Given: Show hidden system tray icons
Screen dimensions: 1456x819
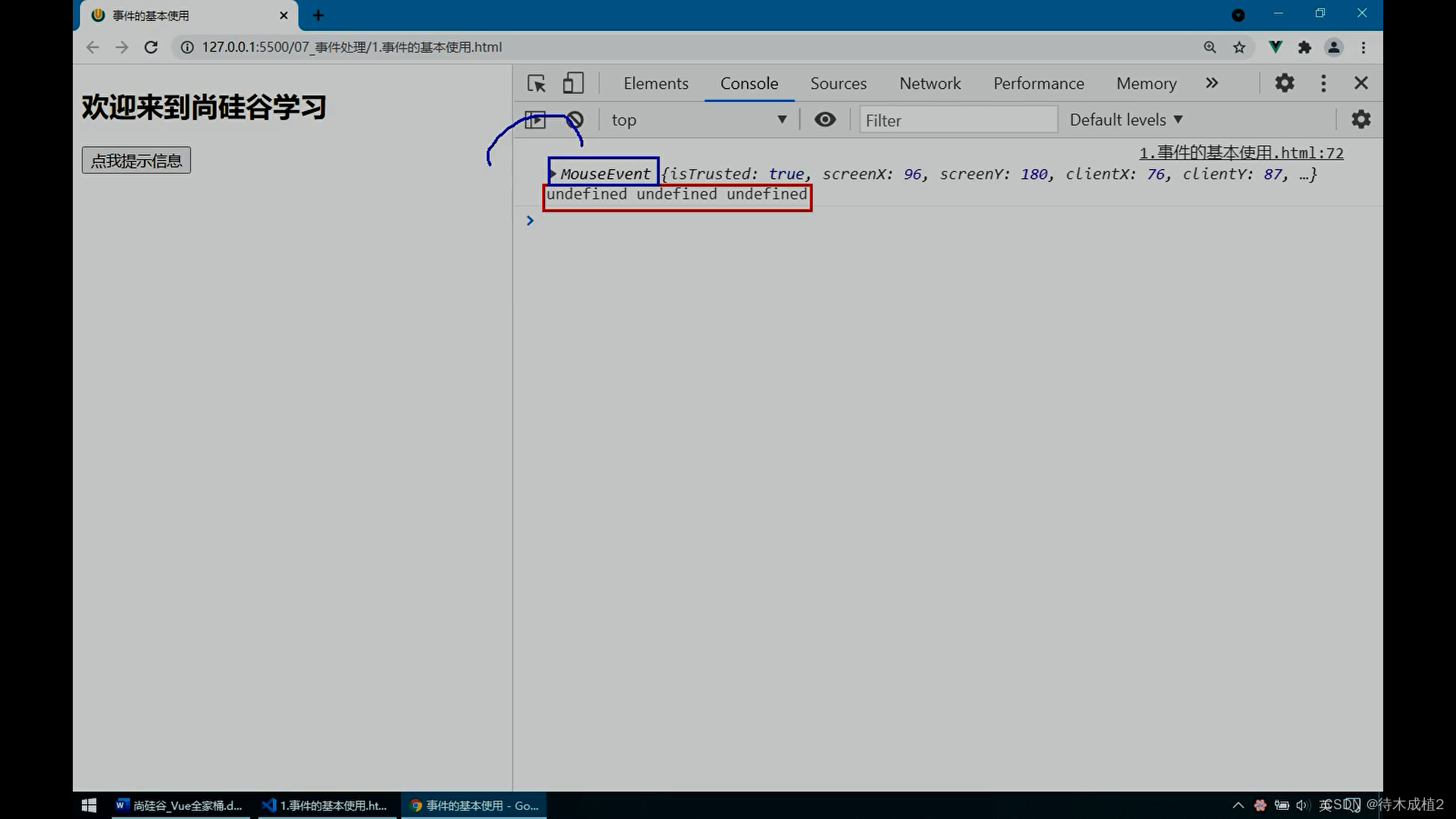Looking at the screenshot, I should [x=1238, y=805].
